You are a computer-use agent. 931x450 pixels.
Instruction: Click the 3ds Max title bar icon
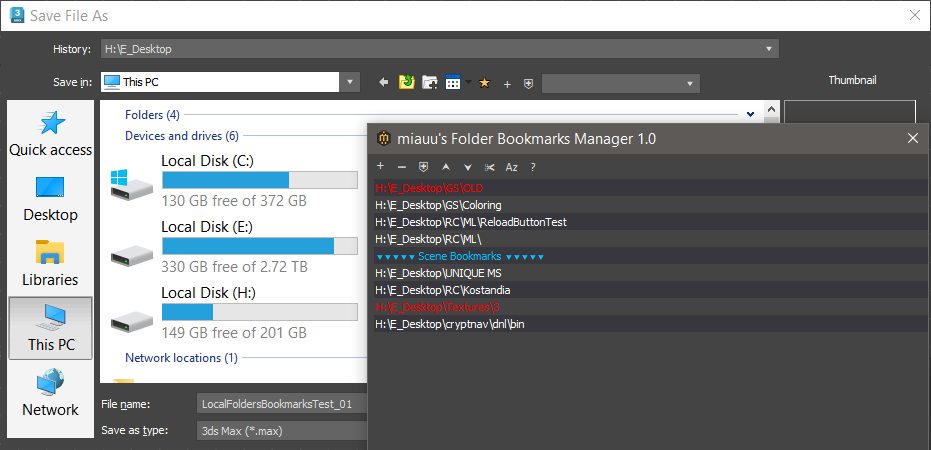[x=17, y=15]
